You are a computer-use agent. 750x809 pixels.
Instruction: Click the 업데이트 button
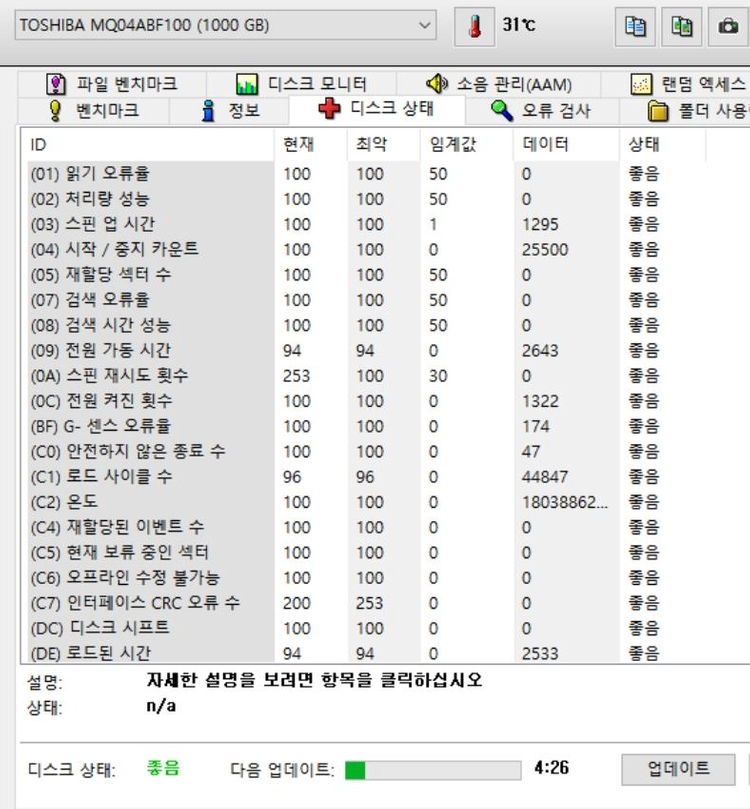coord(678,769)
